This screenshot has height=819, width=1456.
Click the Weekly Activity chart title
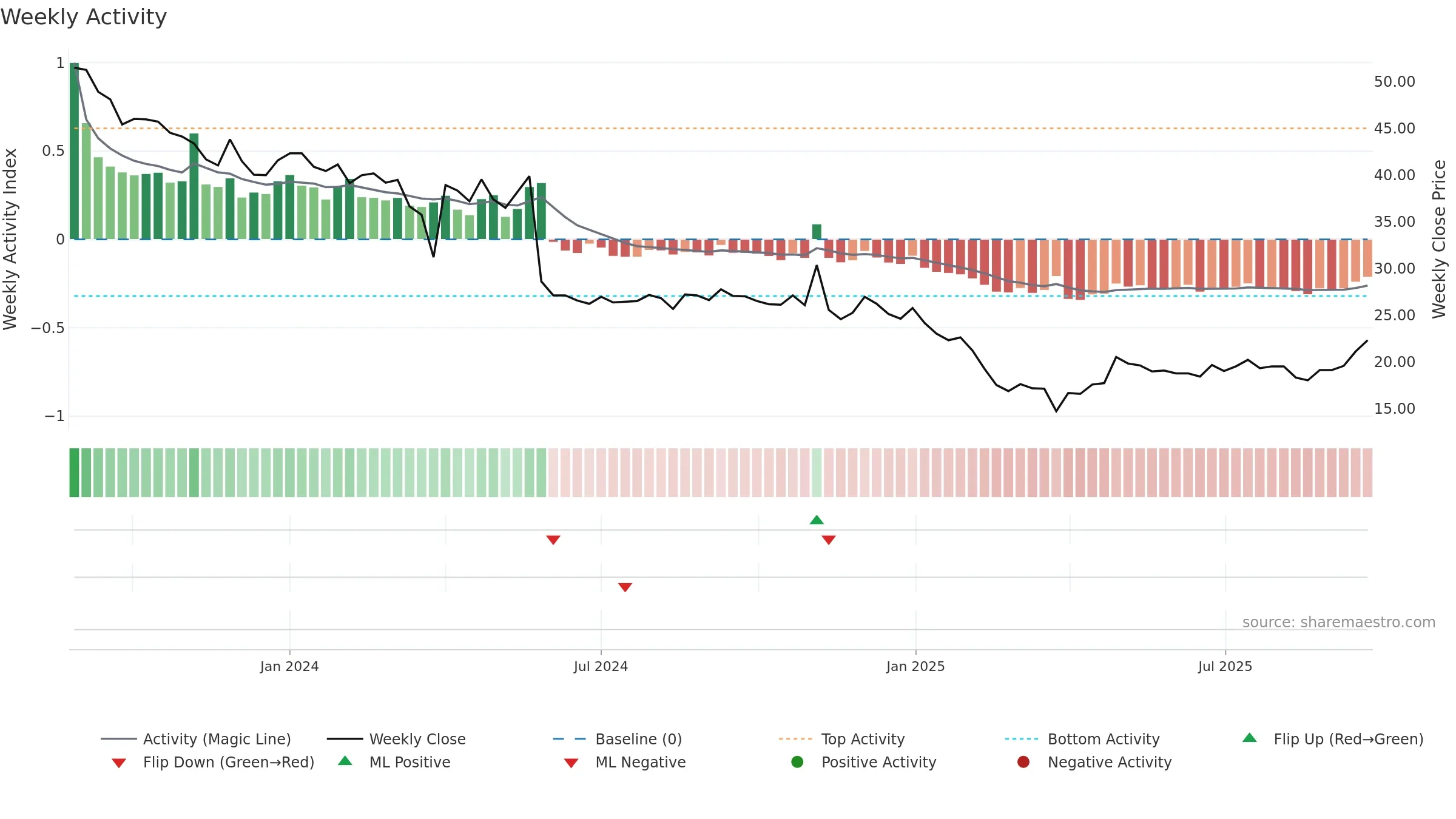(84, 17)
